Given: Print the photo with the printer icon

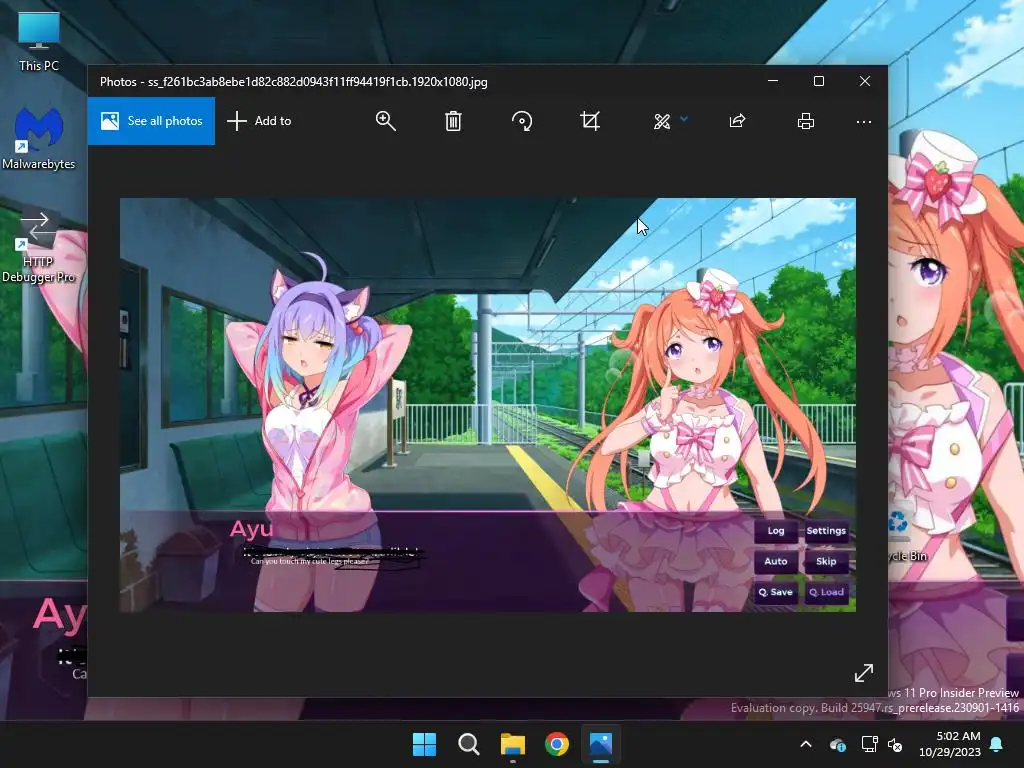Looking at the screenshot, I should (806, 121).
